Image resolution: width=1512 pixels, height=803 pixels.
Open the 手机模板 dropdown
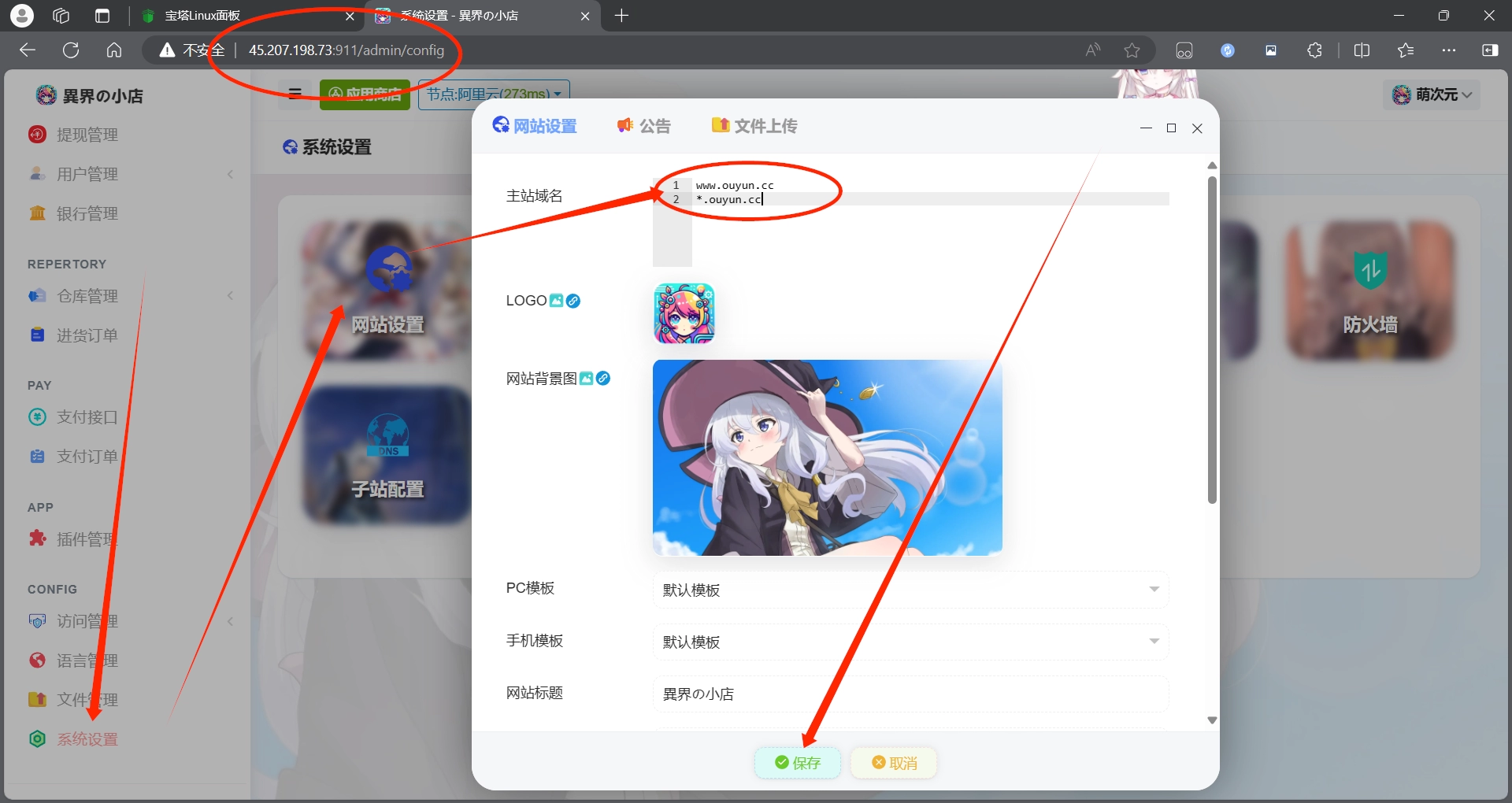[910, 642]
